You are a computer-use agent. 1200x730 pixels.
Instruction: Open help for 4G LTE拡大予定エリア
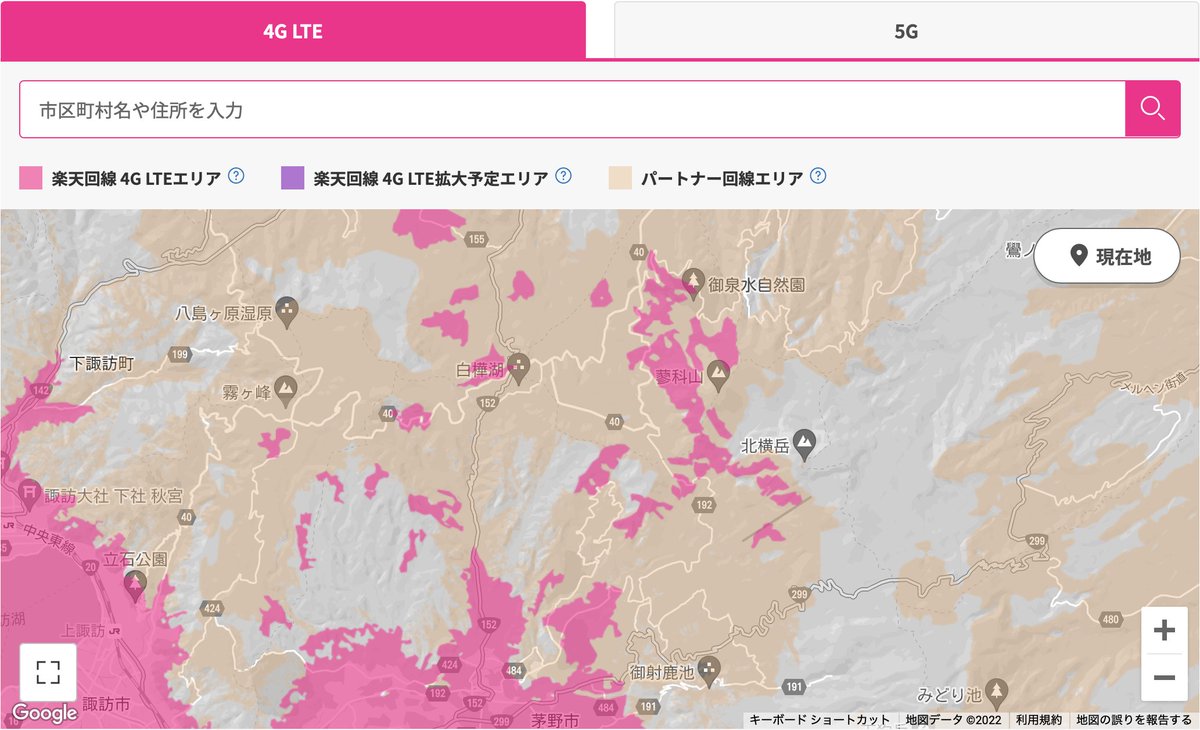[563, 176]
